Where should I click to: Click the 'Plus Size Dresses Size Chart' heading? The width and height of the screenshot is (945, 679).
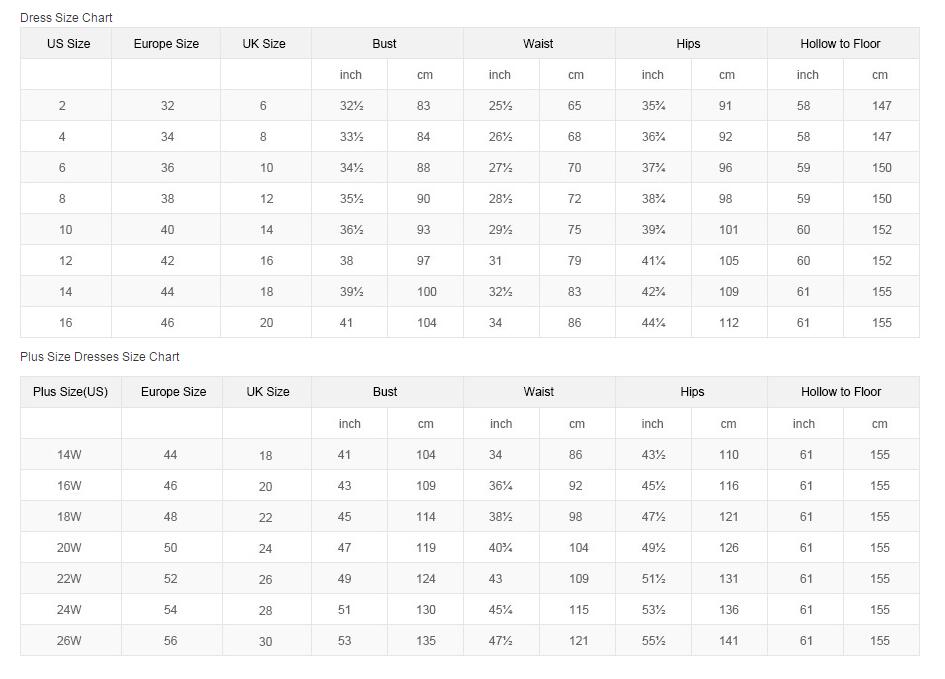point(100,357)
